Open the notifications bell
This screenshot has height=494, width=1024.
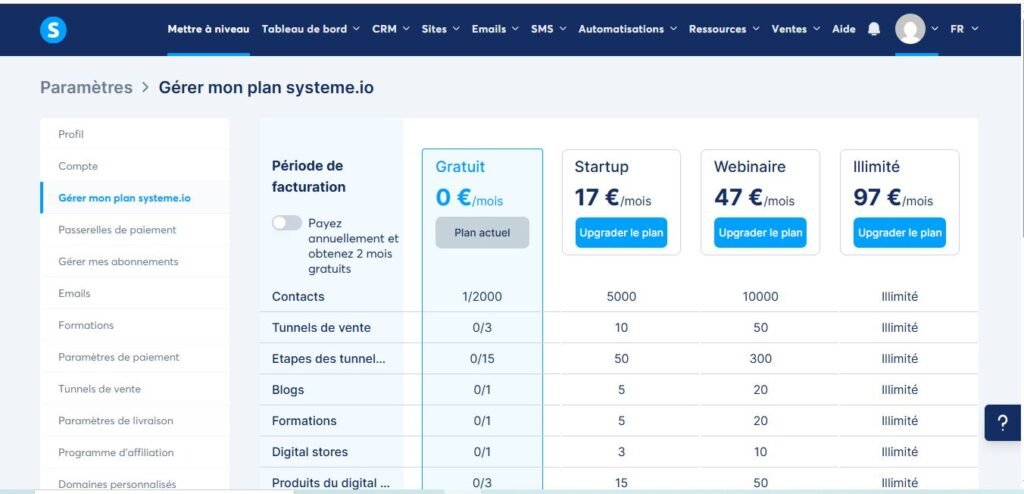tap(874, 29)
